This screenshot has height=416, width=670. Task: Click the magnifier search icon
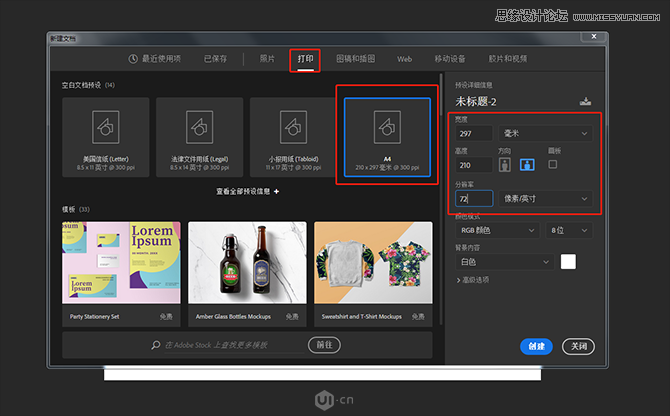tap(156, 345)
